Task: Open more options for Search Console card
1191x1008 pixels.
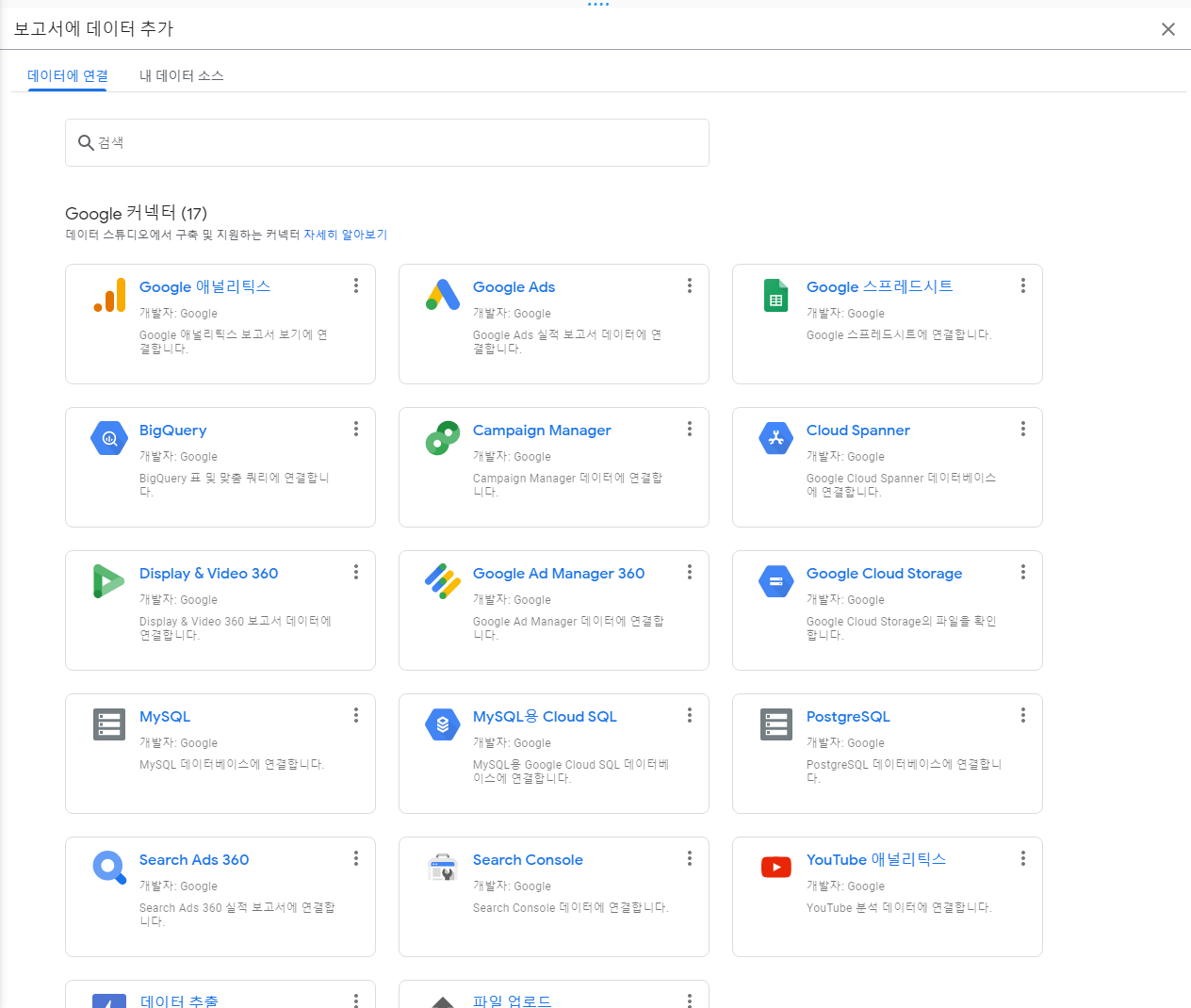Action: [690, 858]
